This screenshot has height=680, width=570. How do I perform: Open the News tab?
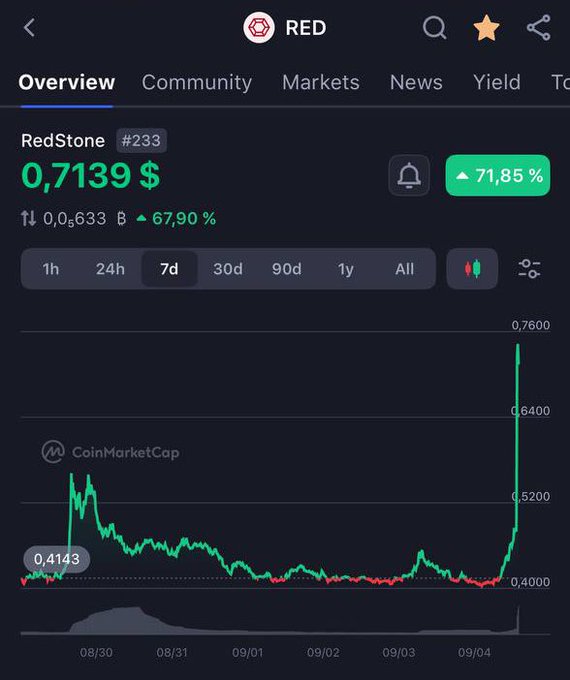416,82
